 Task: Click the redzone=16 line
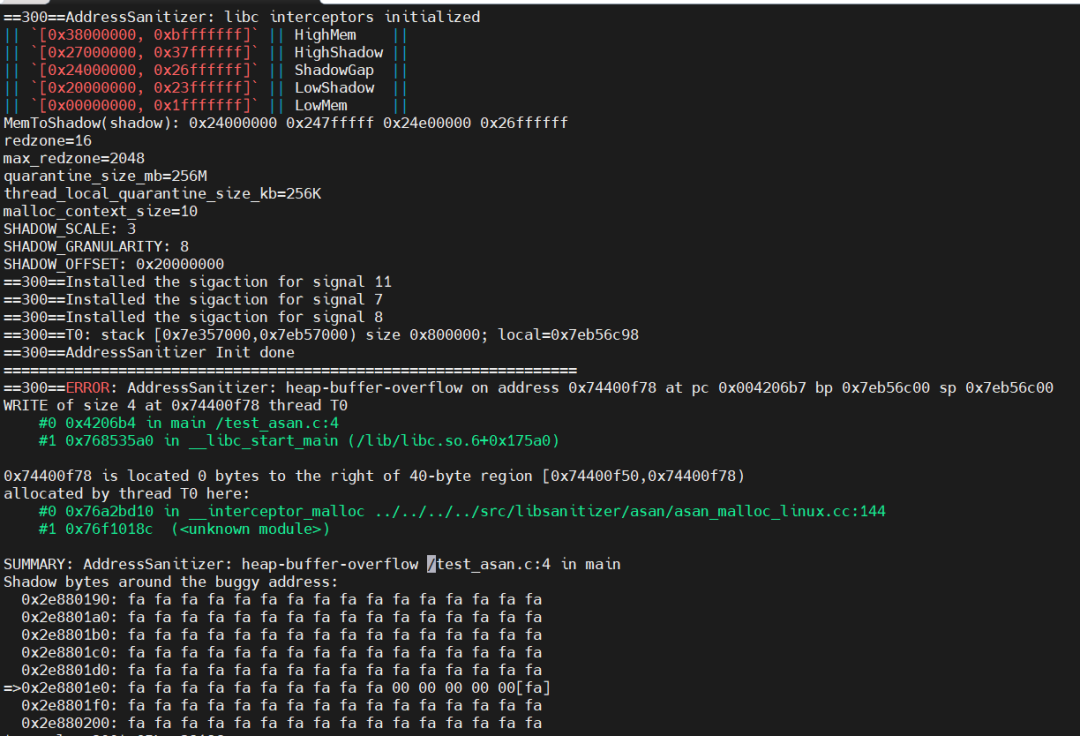click(48, 140)
